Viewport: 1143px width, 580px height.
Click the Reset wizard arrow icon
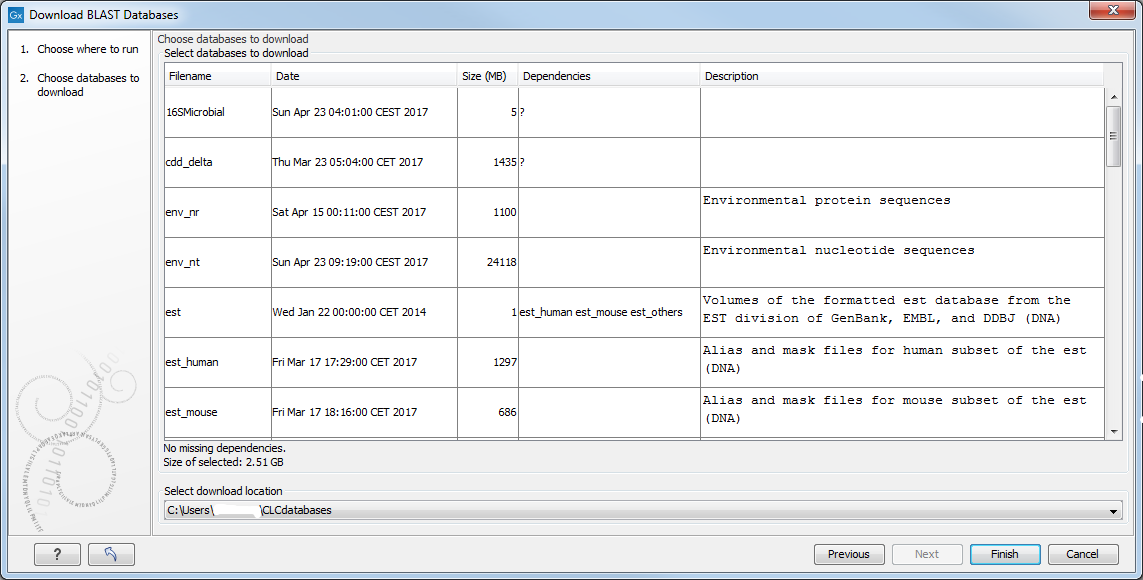click(x=111, y=554)
